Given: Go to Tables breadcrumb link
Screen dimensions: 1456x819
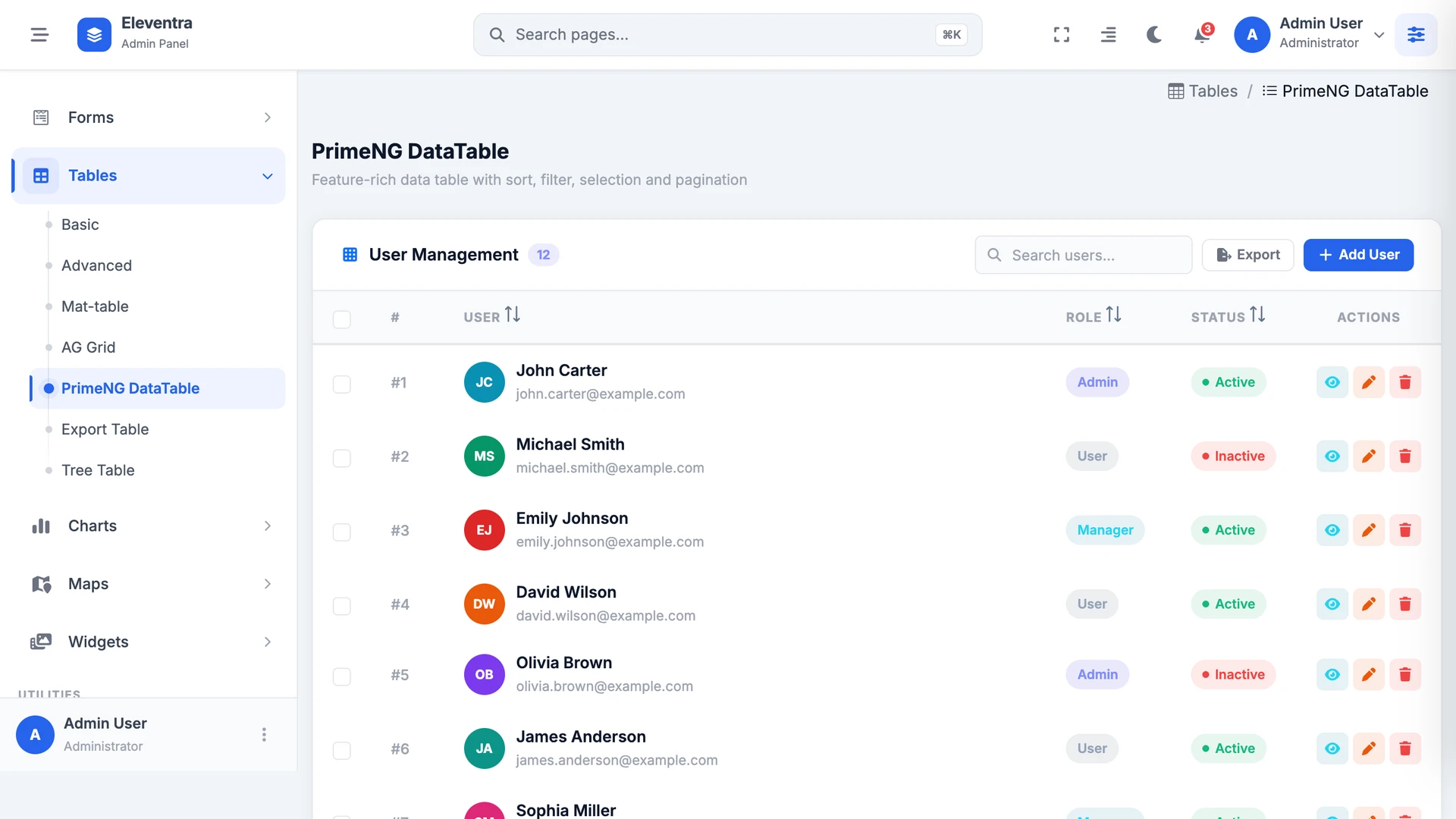Looking at the screenshot, I should click(1203, 91).
